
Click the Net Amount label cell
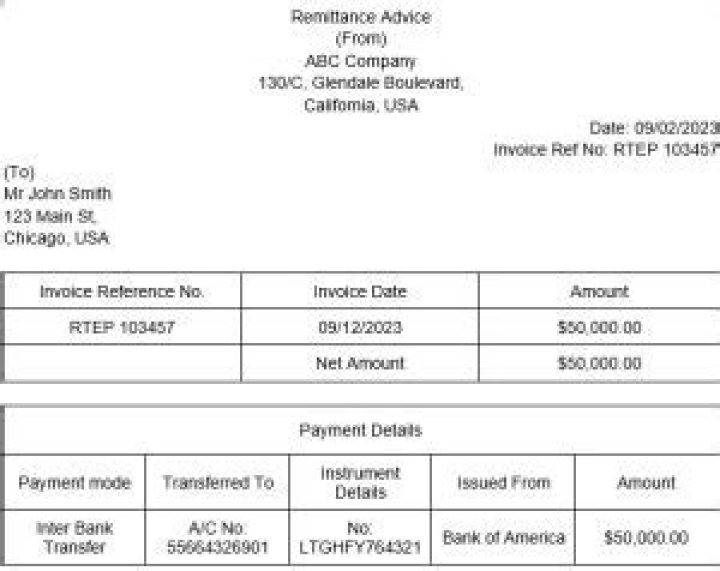point(360,363)
